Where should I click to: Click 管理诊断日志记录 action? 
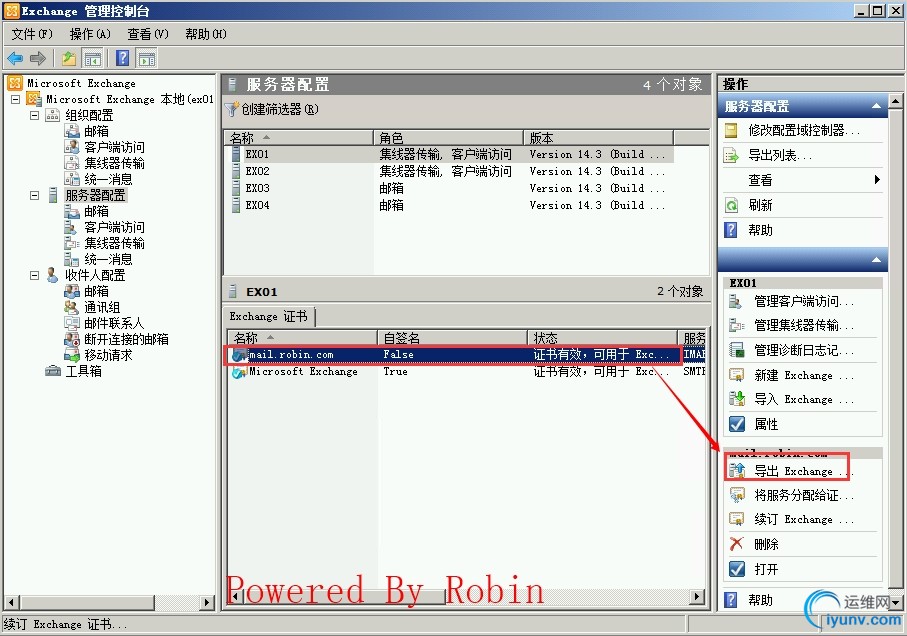pyautogui.click(x=803, y=350)
